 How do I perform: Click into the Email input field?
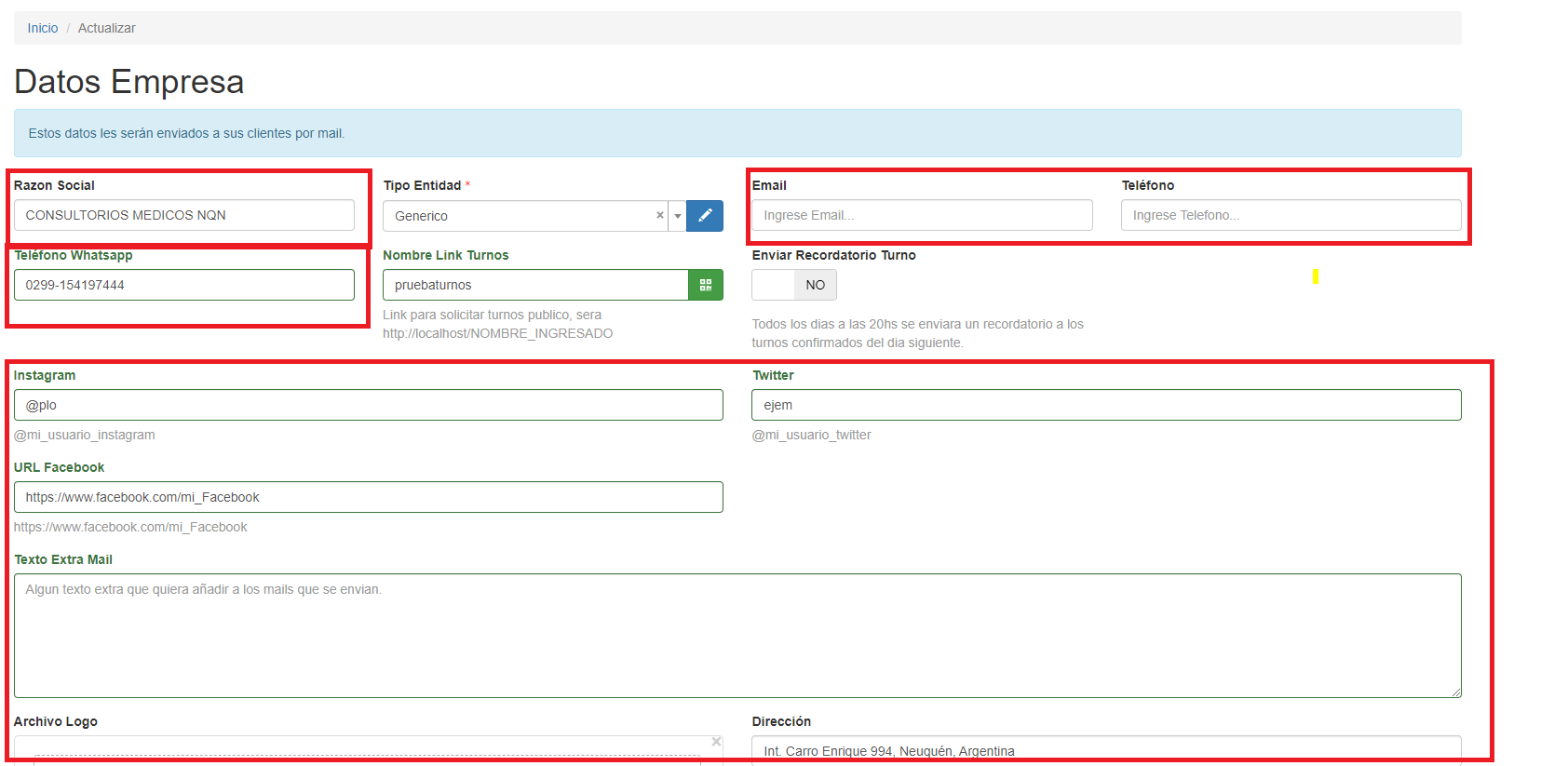(x=922, y=215)
